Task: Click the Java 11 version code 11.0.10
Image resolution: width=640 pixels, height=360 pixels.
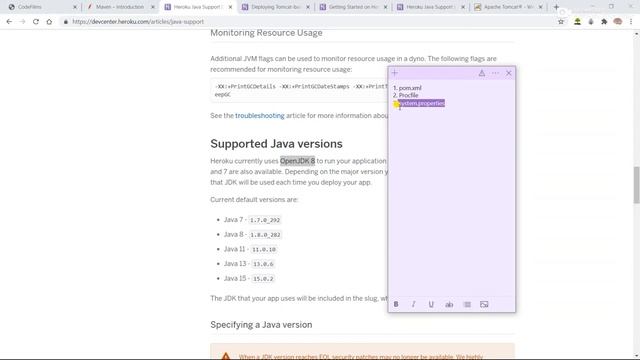Action: pyautogui.click(x=264, y=249)
